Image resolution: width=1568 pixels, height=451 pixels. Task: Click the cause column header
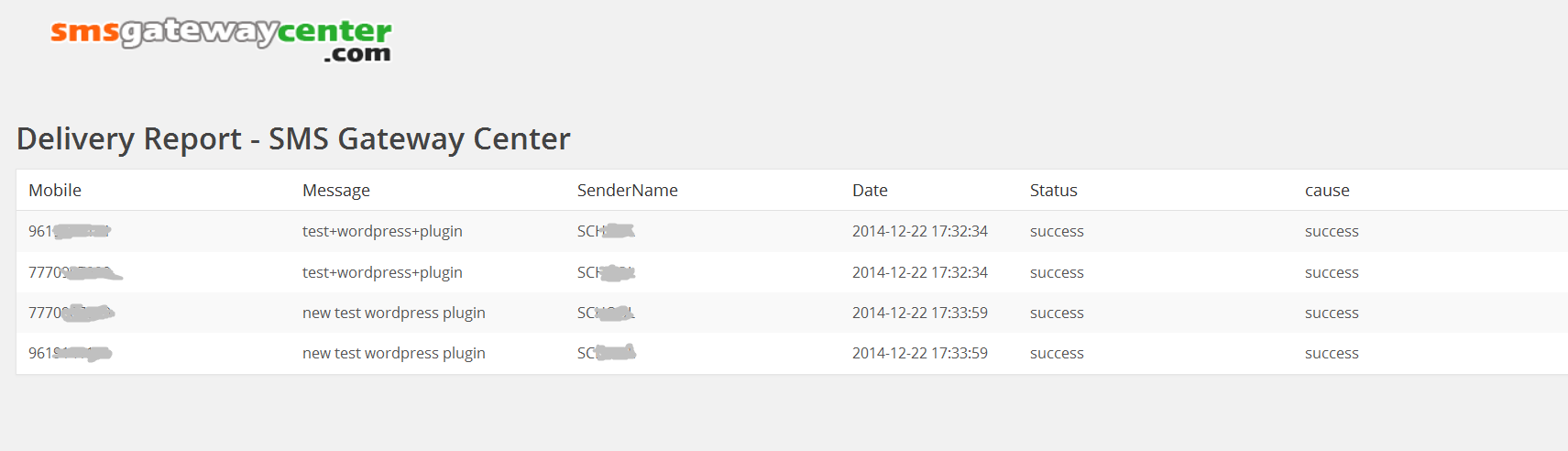[1327, 191]
